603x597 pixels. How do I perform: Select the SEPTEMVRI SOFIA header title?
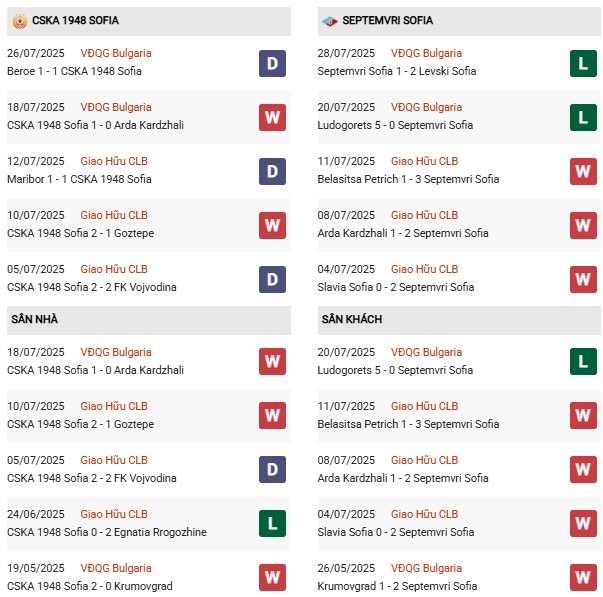click(387, 20)
